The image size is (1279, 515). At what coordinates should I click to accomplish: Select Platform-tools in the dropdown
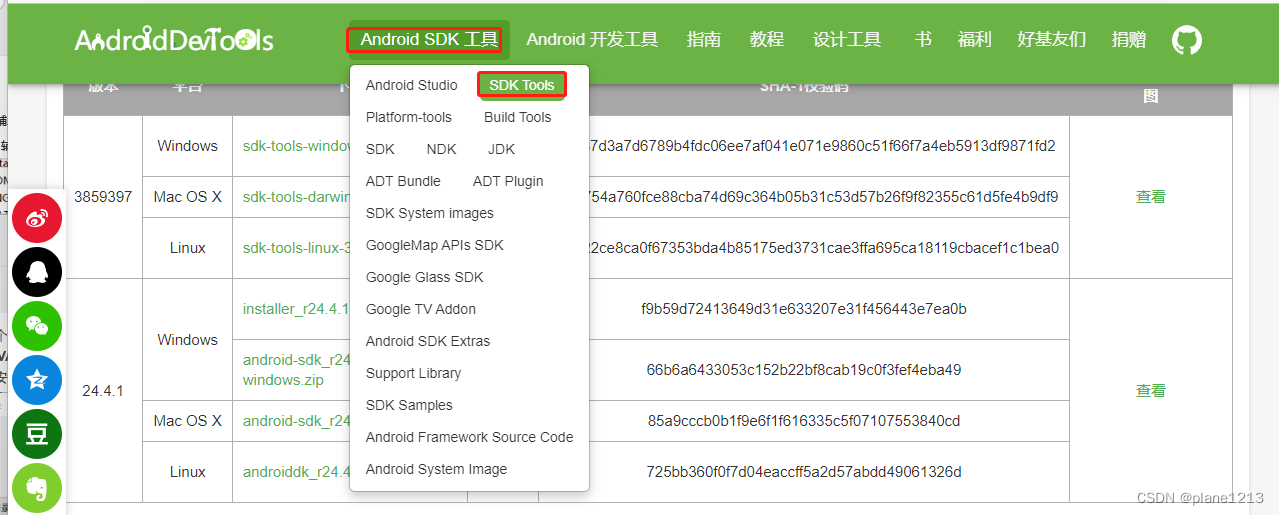click(x=409, y=117)
